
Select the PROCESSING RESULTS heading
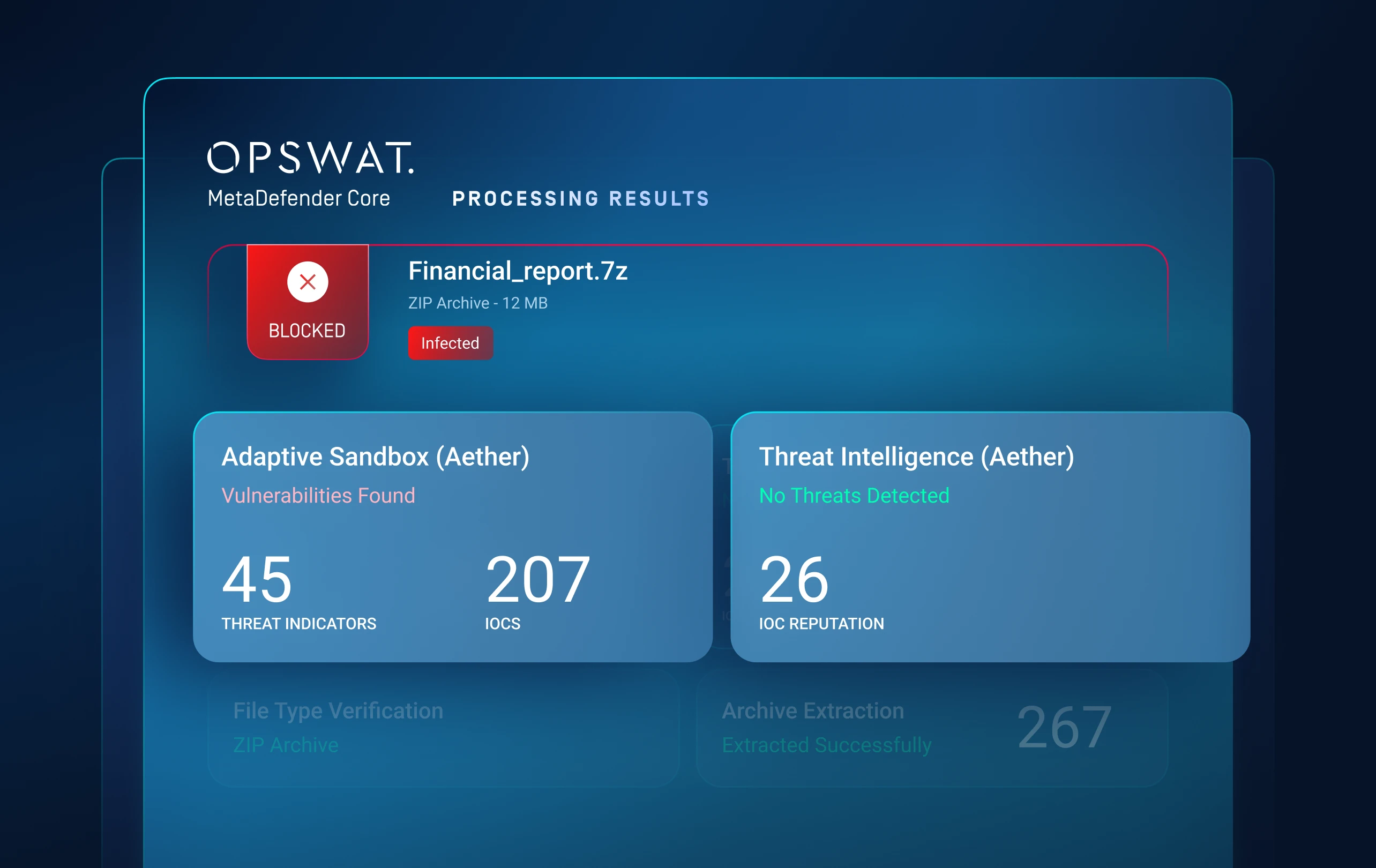click(581, 199)
